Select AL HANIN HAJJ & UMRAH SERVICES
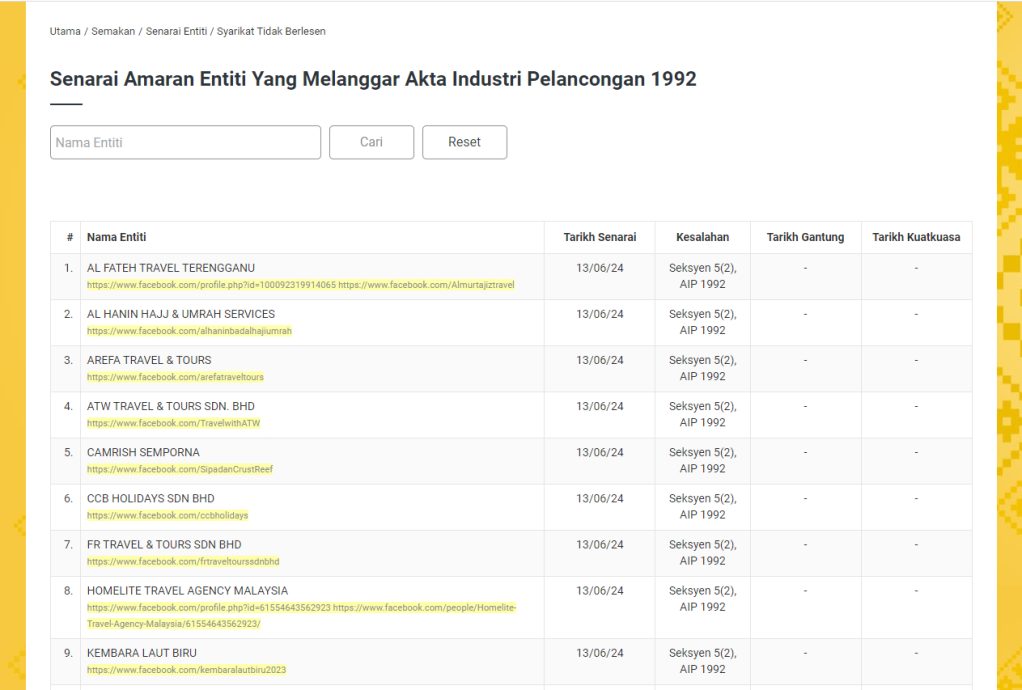1022x690 pixels. (181, 314)
